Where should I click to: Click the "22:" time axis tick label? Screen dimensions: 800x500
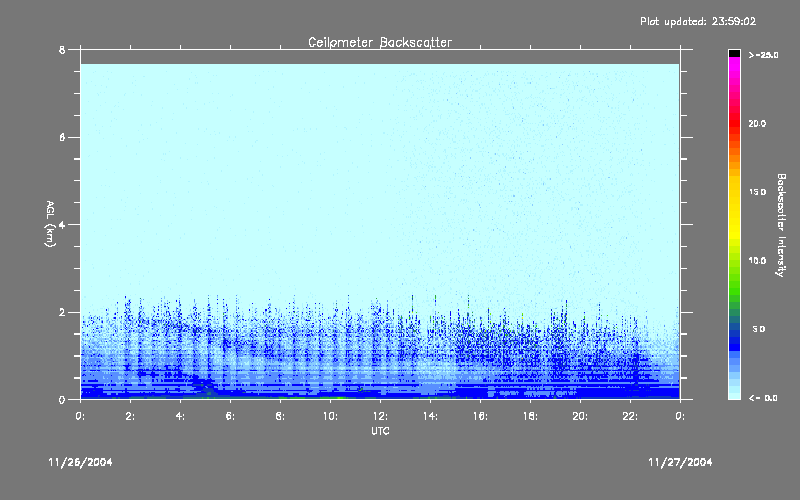(630, 416)
